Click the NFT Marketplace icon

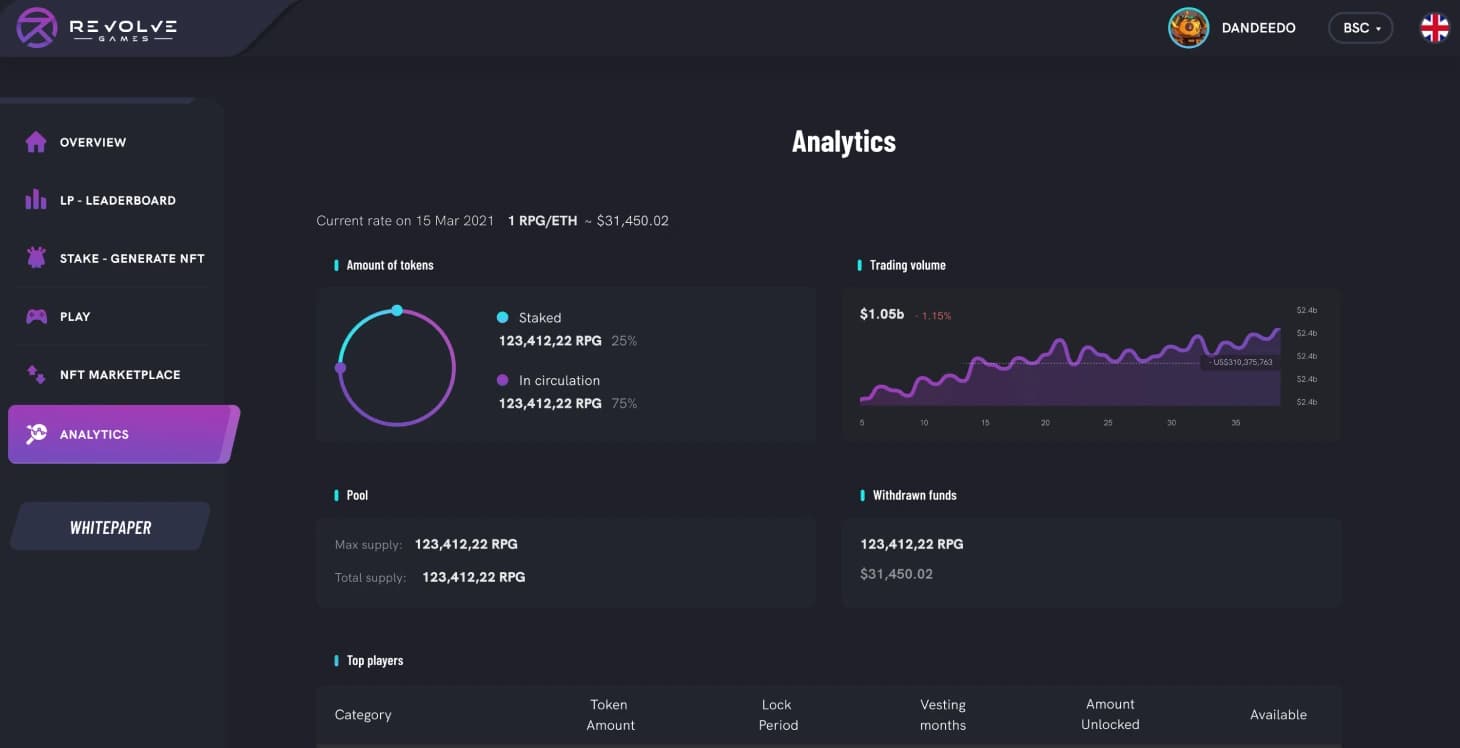(33, 374)
